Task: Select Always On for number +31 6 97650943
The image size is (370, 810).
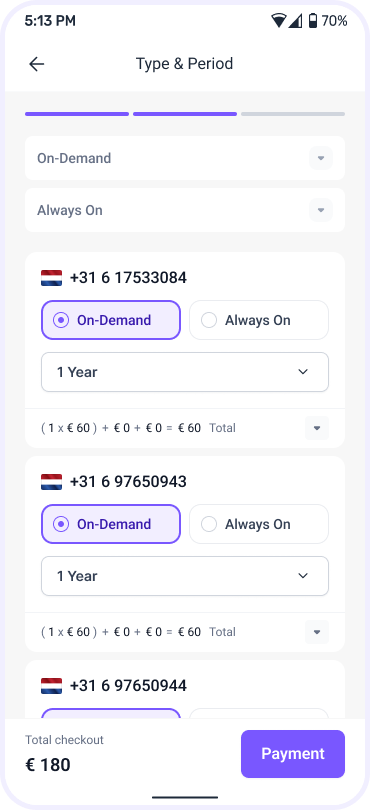Action: click(x=259, y=524)
